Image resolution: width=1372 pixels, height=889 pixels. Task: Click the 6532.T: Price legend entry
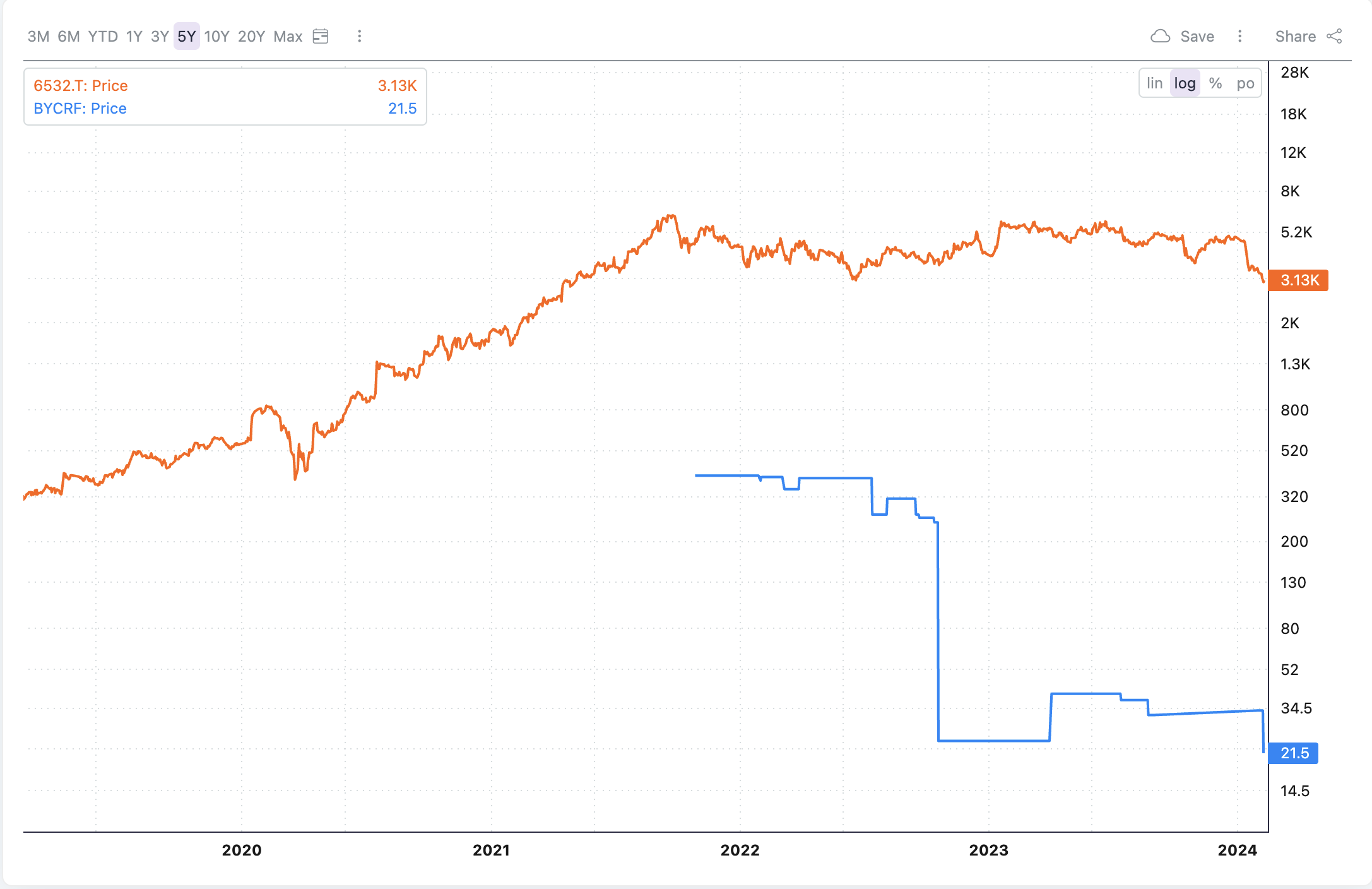click(x=81, y=86)
